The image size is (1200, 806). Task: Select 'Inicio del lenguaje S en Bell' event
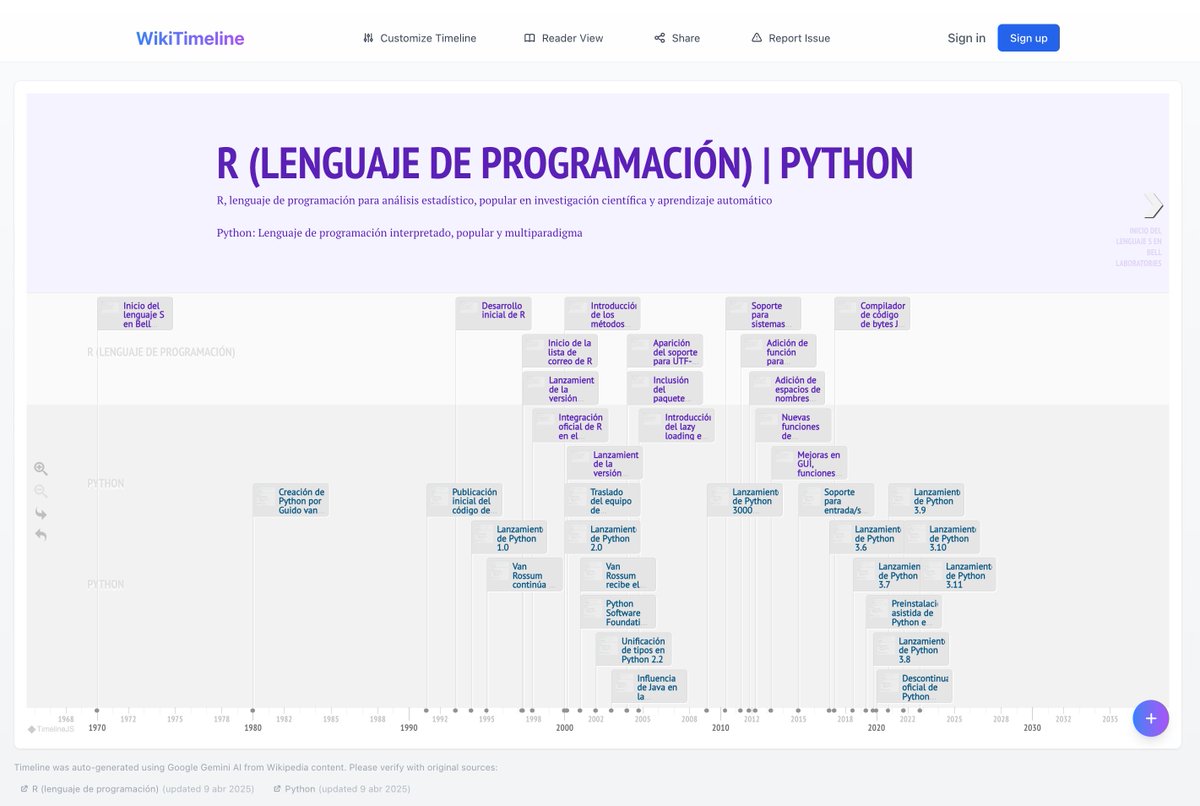(135, 314)
